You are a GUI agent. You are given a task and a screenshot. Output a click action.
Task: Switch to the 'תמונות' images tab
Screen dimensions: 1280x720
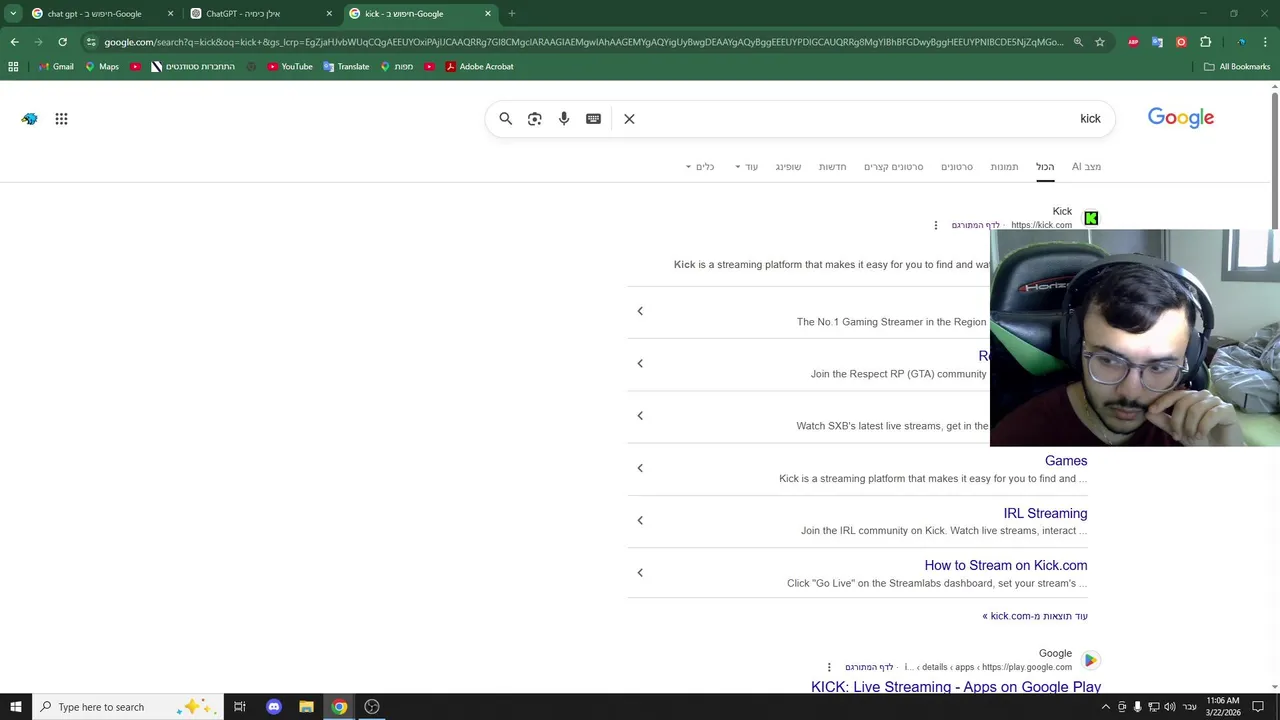[x=1004, y=167]
